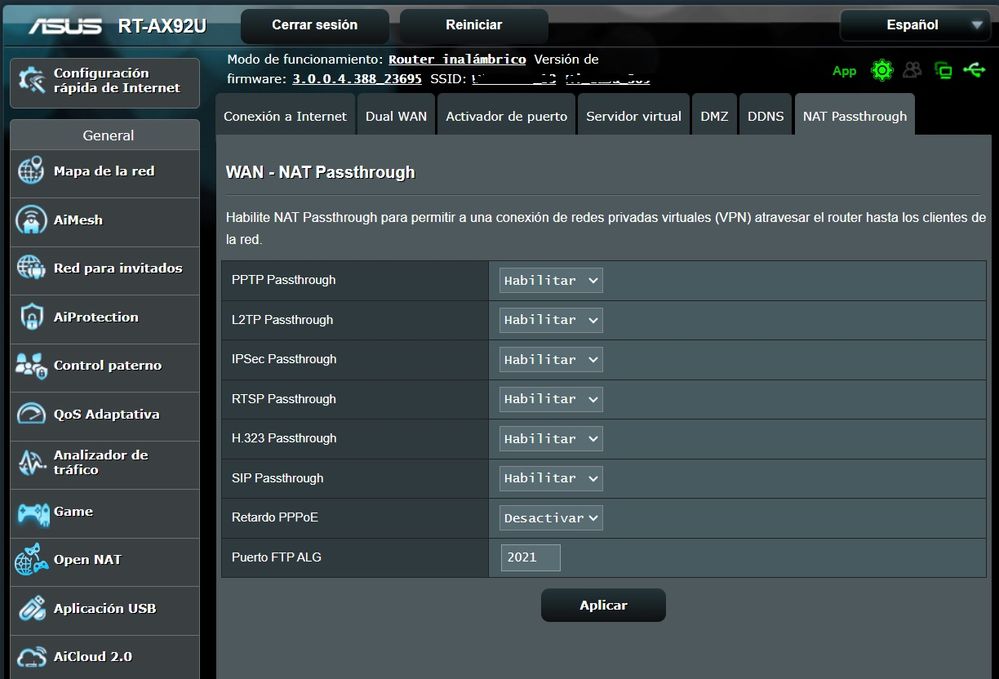This screenshot has height=679, width=999.
Task: Click the USB status icon in header
Action: tap(974, 70)
